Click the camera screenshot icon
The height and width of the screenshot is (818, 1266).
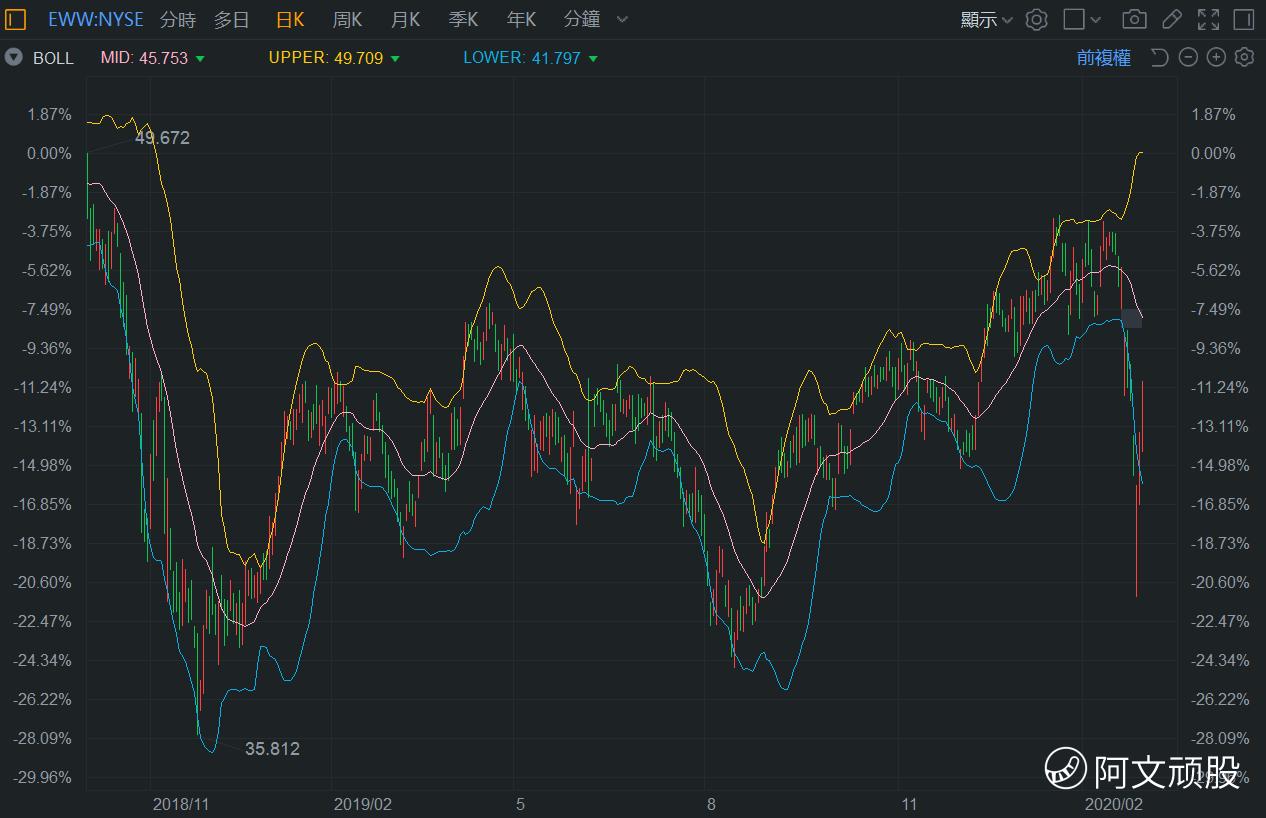[1134, 19]
